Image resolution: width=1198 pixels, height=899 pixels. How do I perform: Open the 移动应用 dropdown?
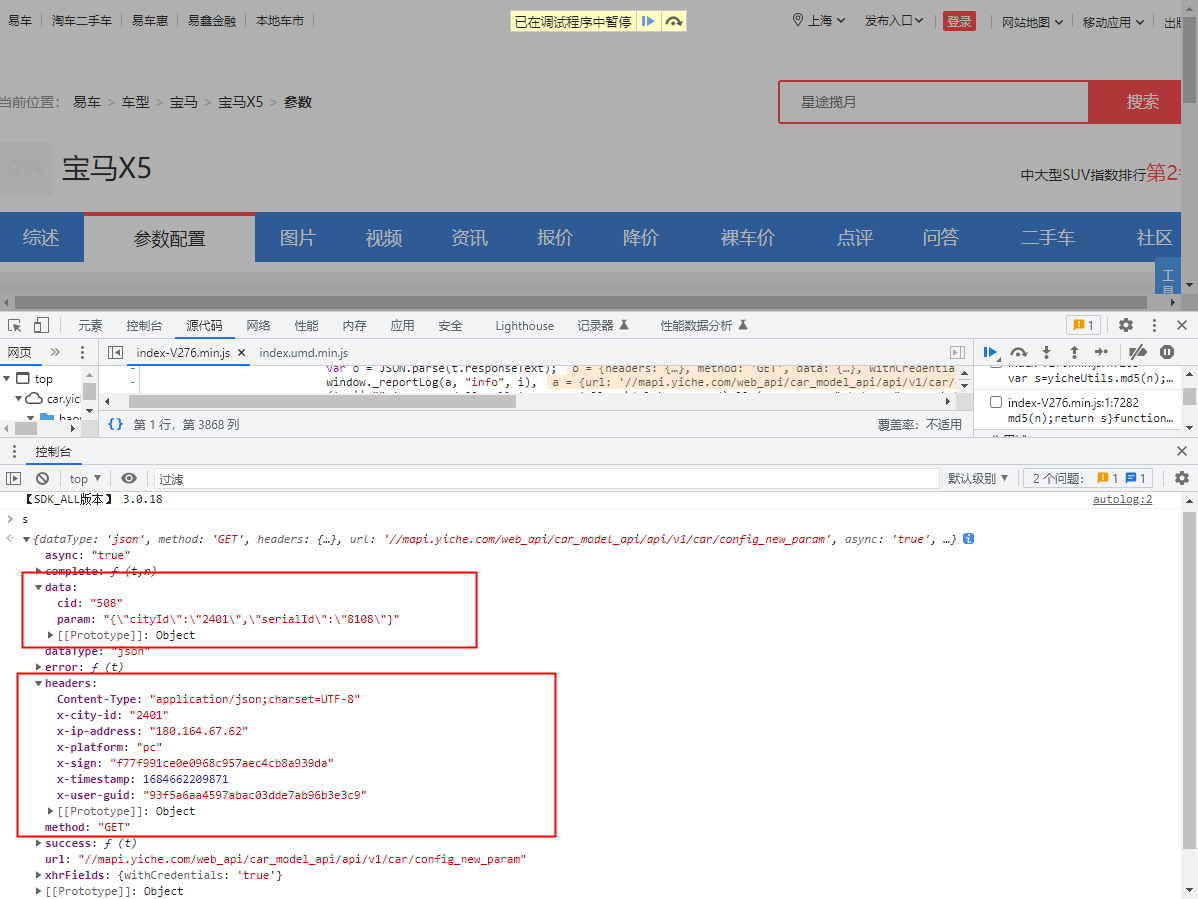tap(1113, 22)
